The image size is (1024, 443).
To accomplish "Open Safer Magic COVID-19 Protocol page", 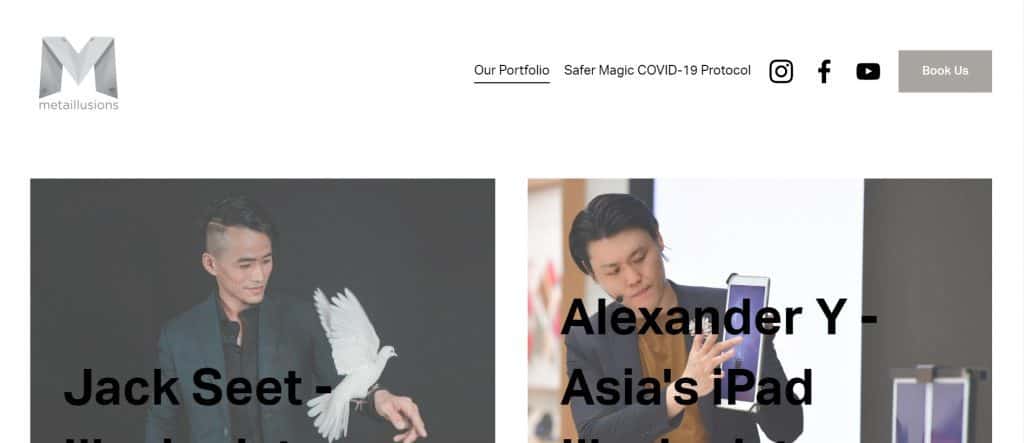I will point(657,70).
